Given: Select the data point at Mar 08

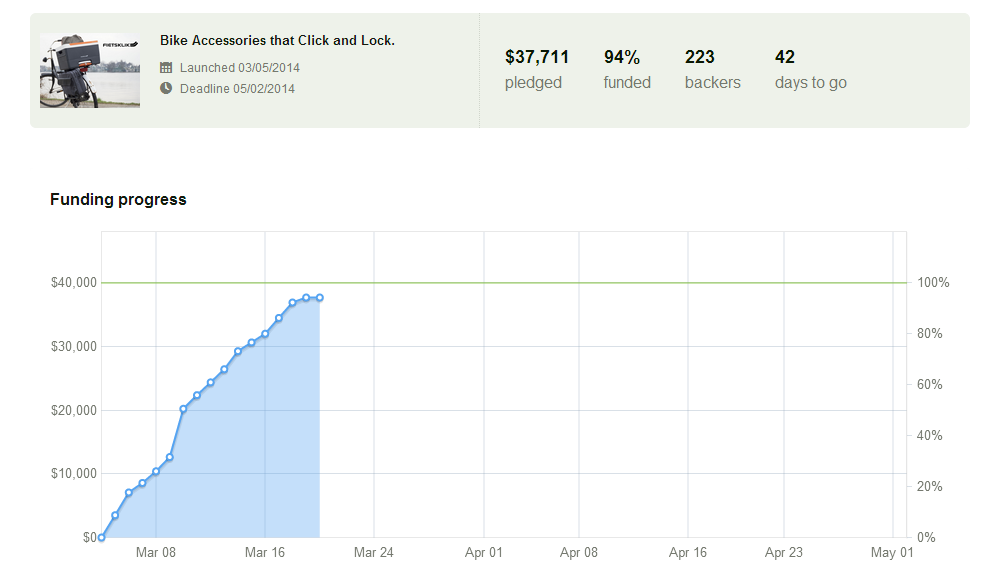Looking at the screenshot, I should coord(156,472).
